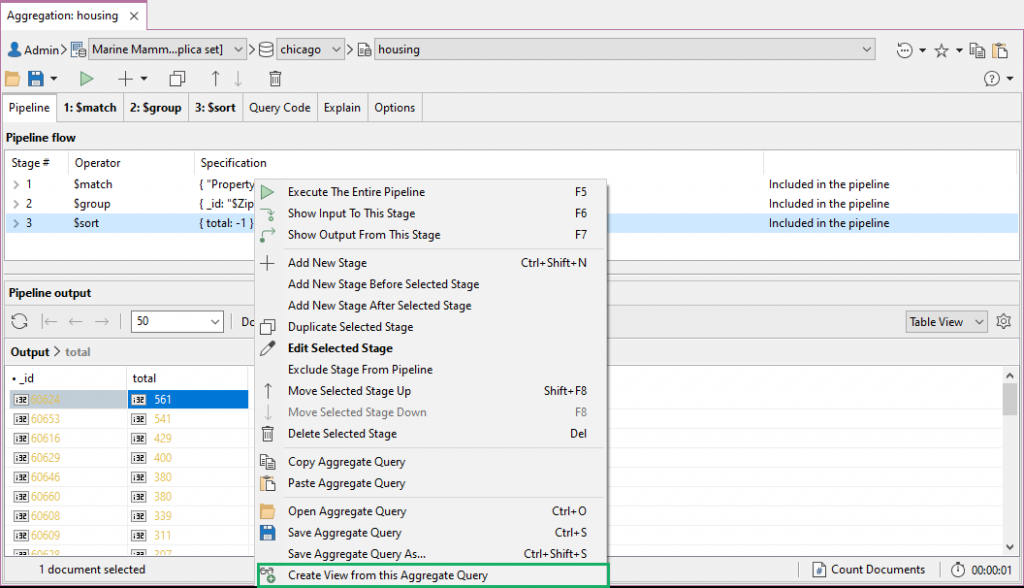
Task: Choose Show Output From This Stage
Action: coord(432,235)
